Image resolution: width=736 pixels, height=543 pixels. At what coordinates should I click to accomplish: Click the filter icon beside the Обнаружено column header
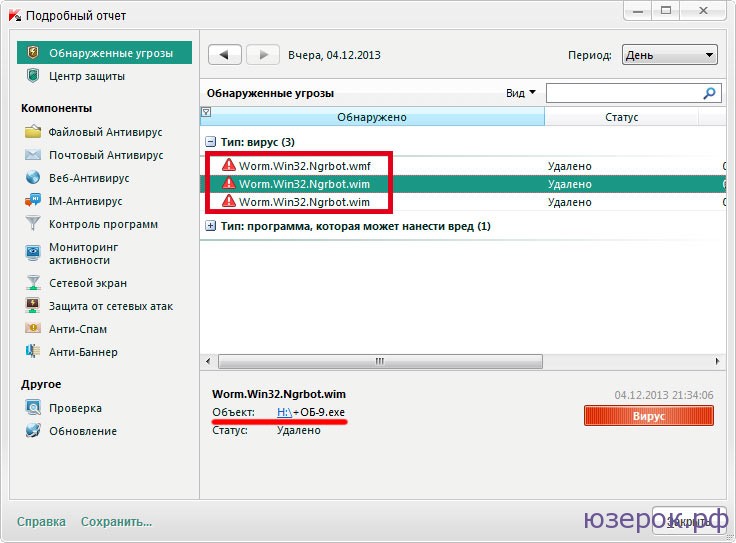206,112
